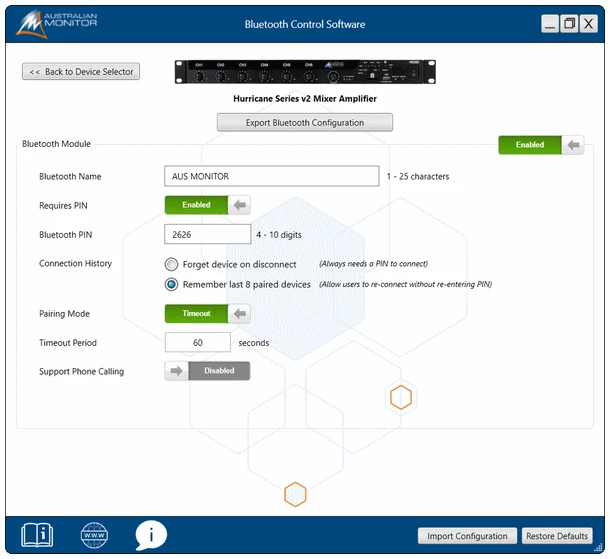Click the info circle icon

[151, 535]
